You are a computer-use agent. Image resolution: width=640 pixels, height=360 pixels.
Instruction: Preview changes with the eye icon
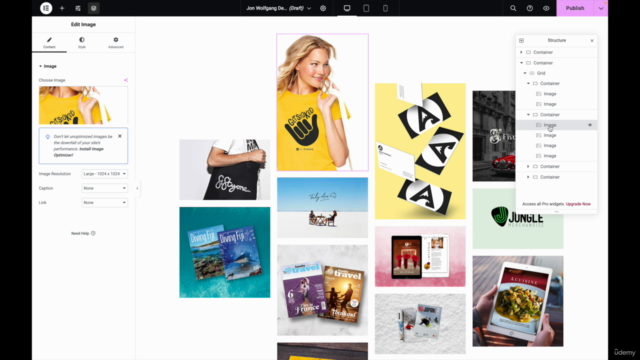click(546, 8)
